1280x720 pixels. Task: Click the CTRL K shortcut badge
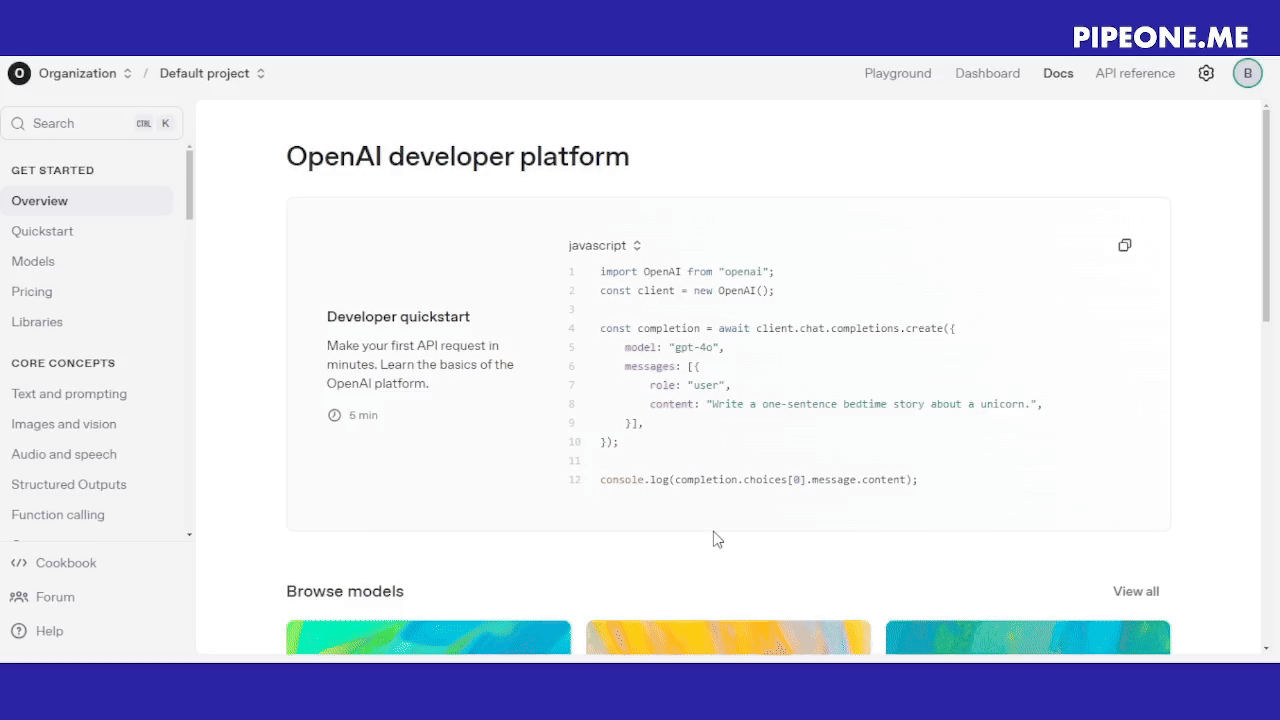154,124
